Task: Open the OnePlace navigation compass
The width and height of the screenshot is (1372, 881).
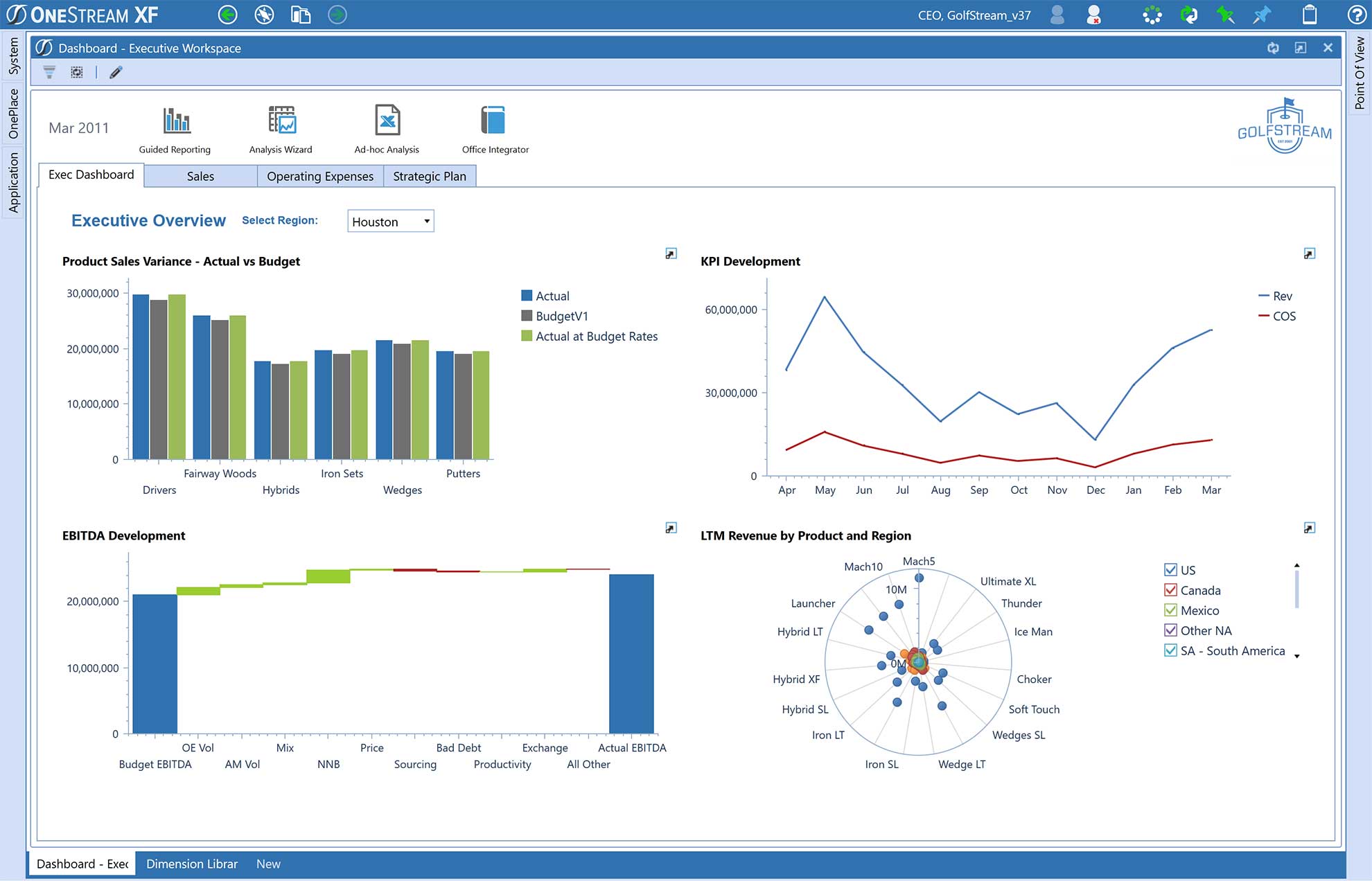Action: click(x=264, y=14)
